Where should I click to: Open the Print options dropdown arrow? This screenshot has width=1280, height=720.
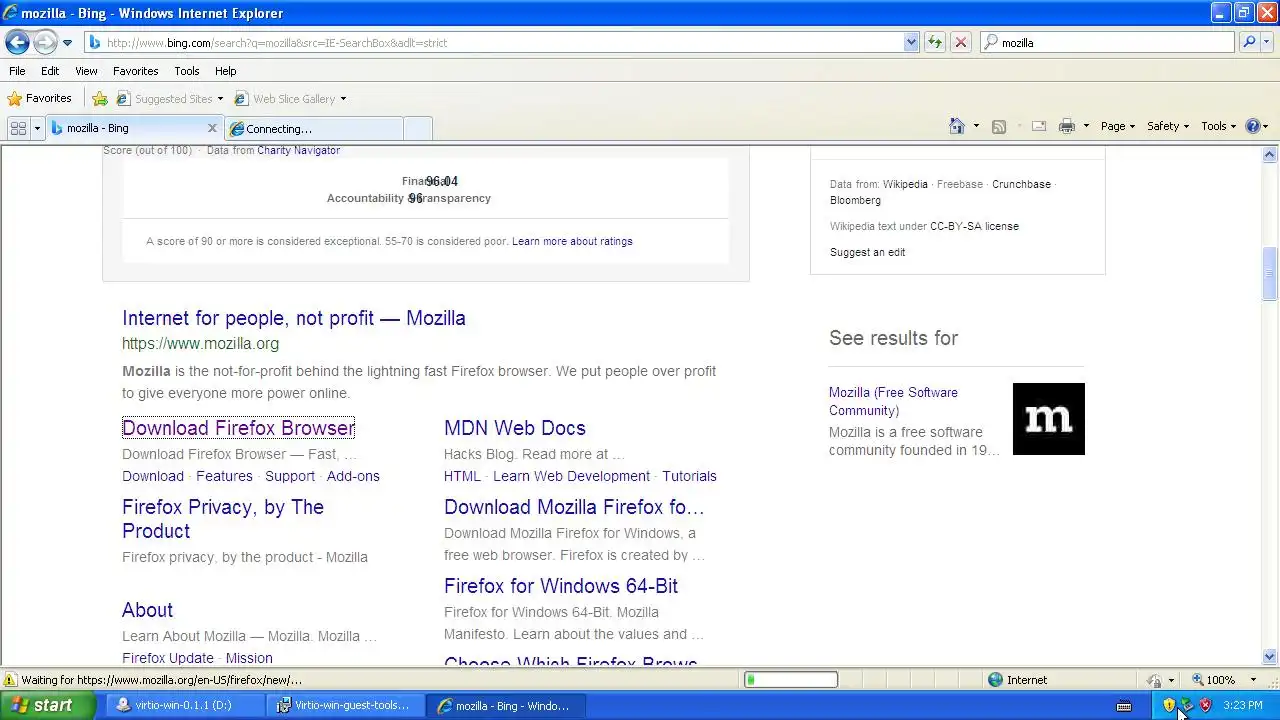pyautogui.click(x=1086, y=126)
